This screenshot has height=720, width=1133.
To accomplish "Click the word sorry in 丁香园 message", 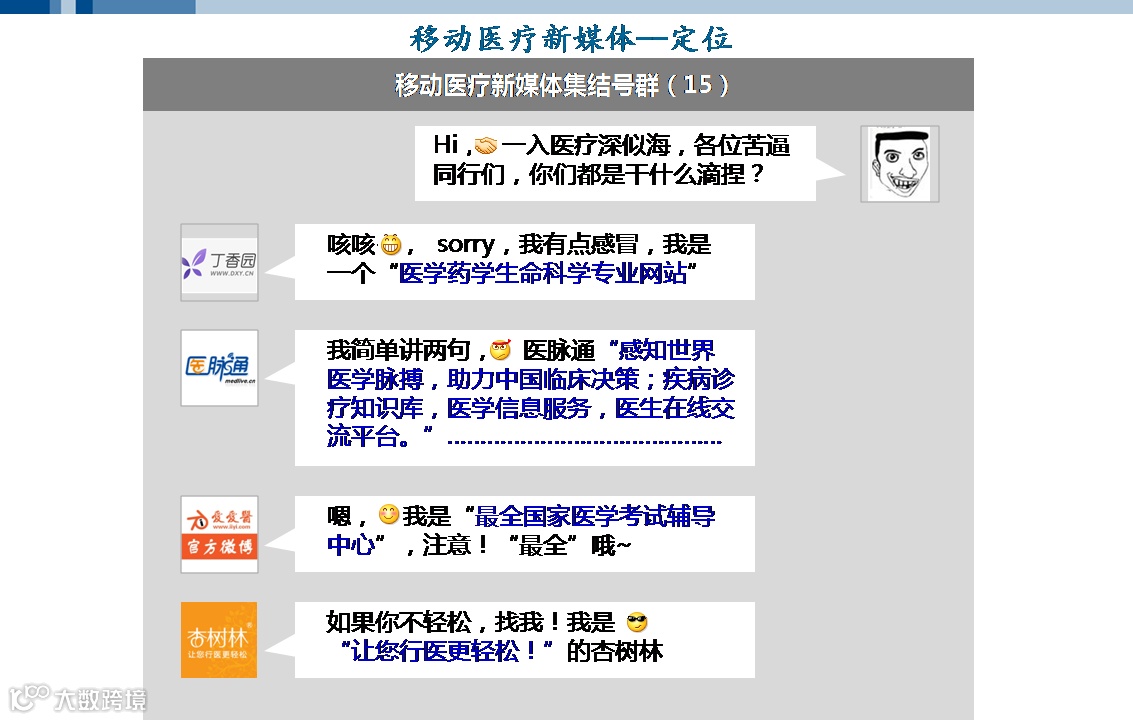I will (x=465, y=246).
